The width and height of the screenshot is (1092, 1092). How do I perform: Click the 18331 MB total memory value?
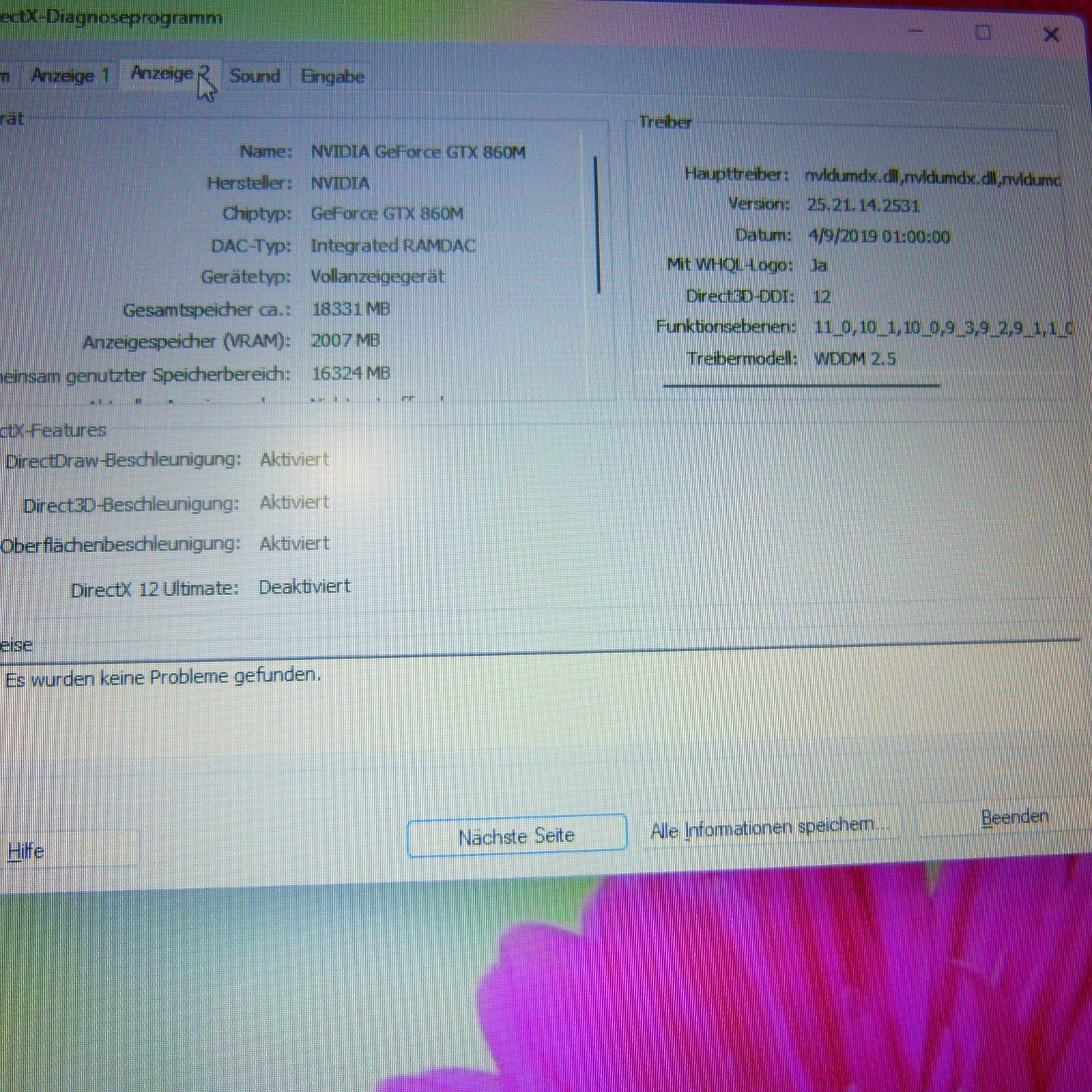351,308
